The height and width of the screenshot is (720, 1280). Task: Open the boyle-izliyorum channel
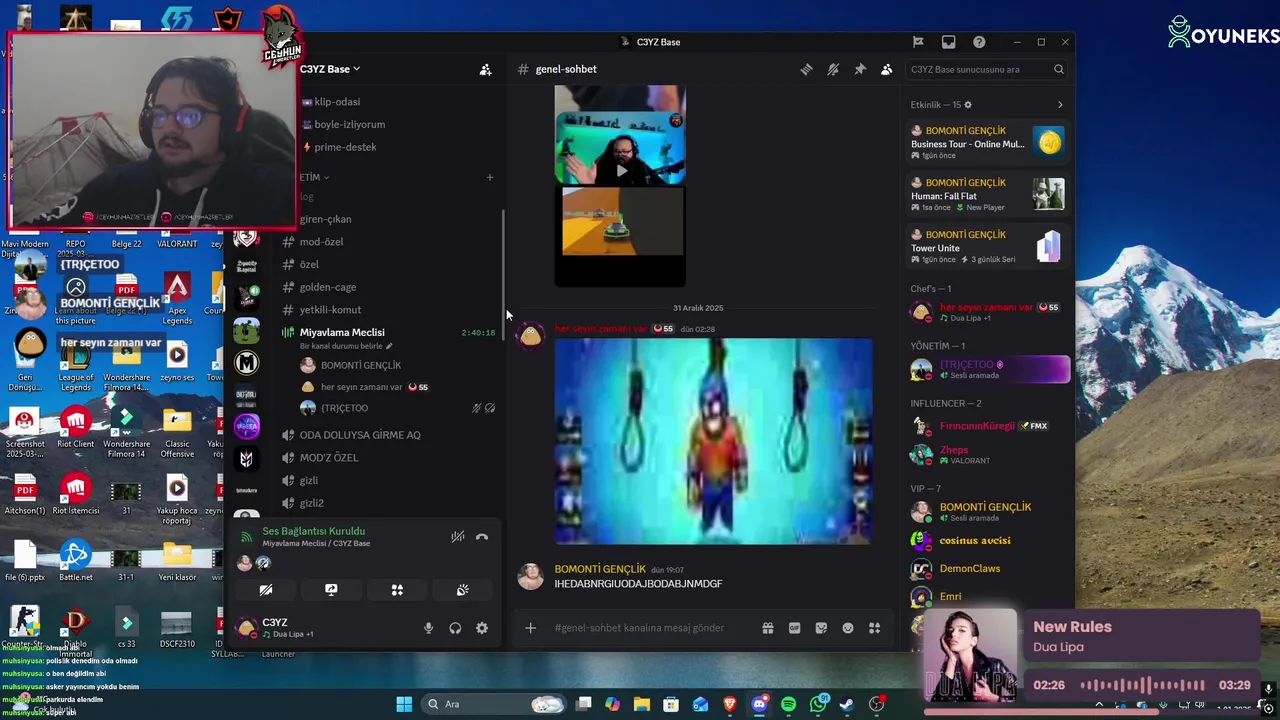(349, 125)
